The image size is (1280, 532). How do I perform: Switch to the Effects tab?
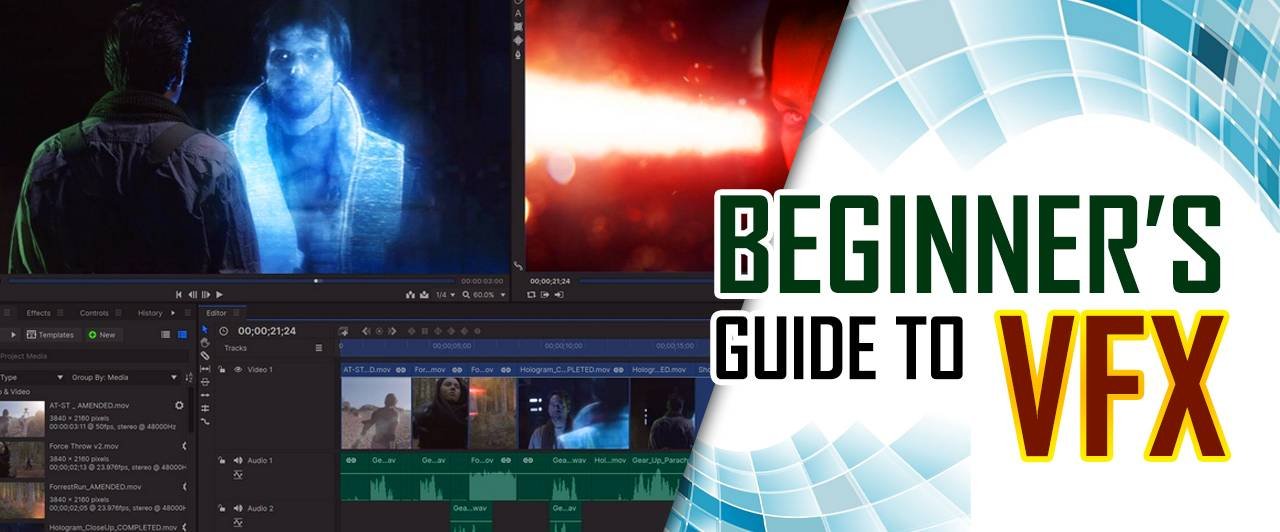(x=38, y=313)
